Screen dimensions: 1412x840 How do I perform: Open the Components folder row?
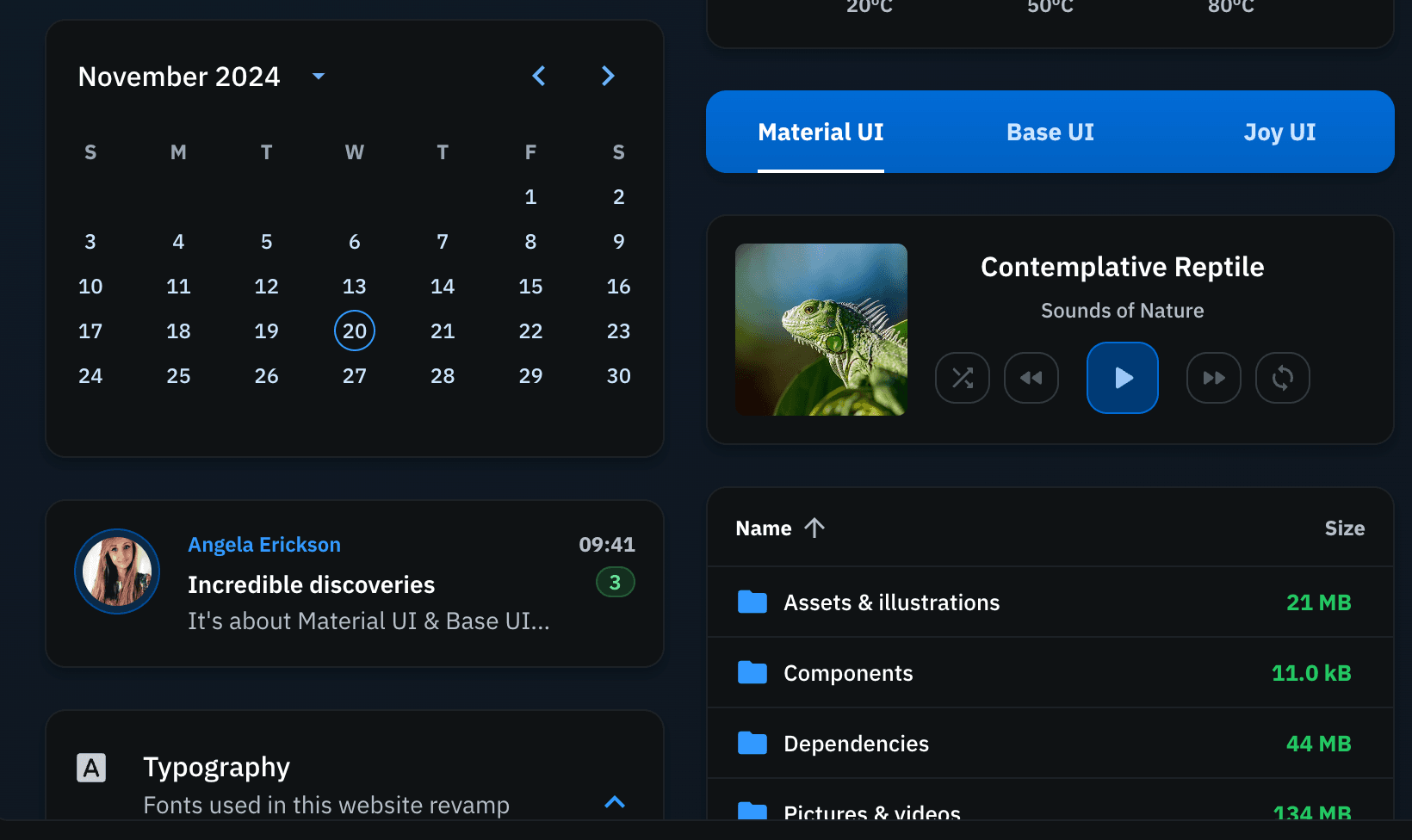pyautogui.click(x=1050, y=673)
